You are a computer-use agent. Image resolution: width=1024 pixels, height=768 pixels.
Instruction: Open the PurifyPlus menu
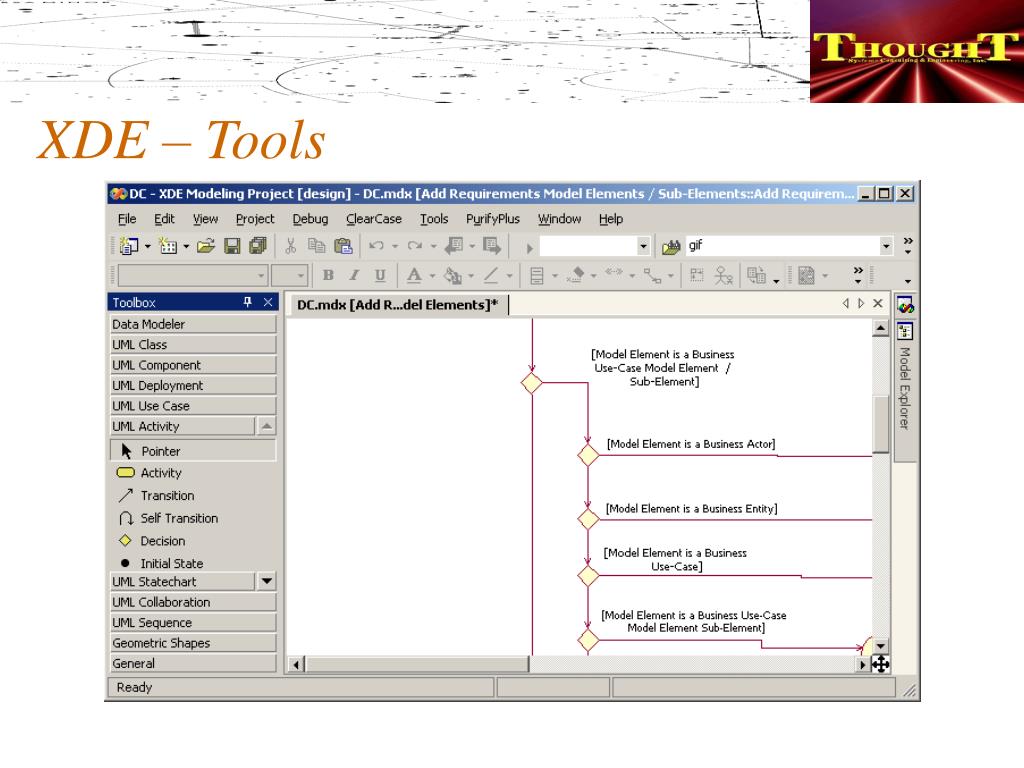click(x=492, y=219)
